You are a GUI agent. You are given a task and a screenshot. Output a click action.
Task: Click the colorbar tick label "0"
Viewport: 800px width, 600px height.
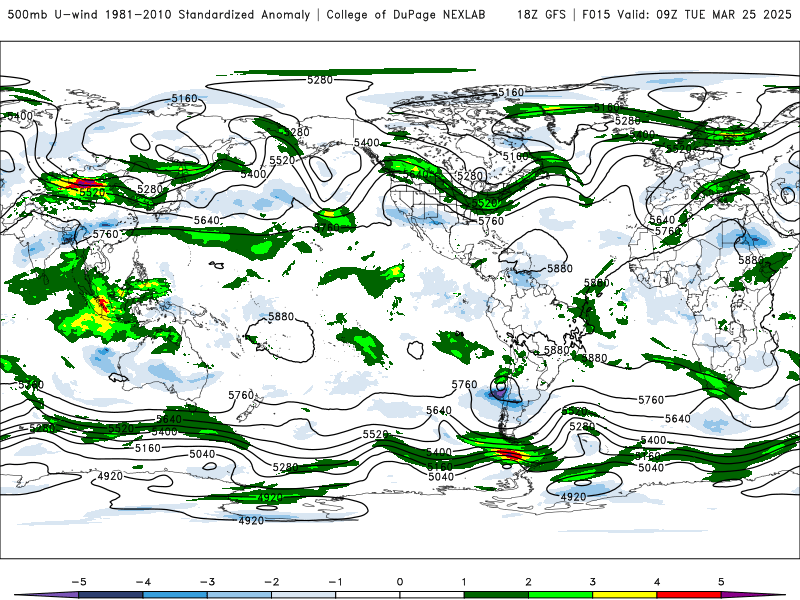coord(400,582)
